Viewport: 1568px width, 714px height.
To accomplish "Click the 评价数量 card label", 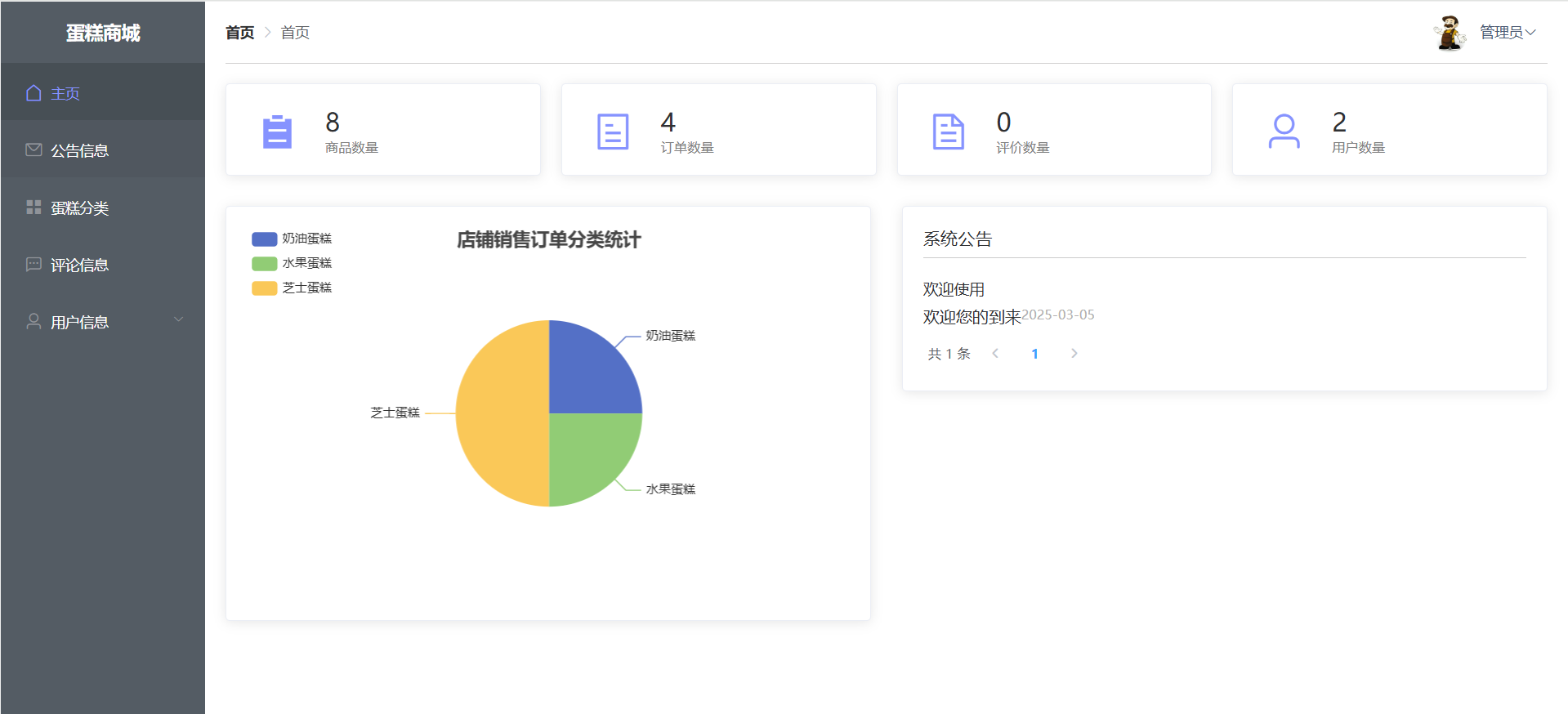I will pos(1022,148).
